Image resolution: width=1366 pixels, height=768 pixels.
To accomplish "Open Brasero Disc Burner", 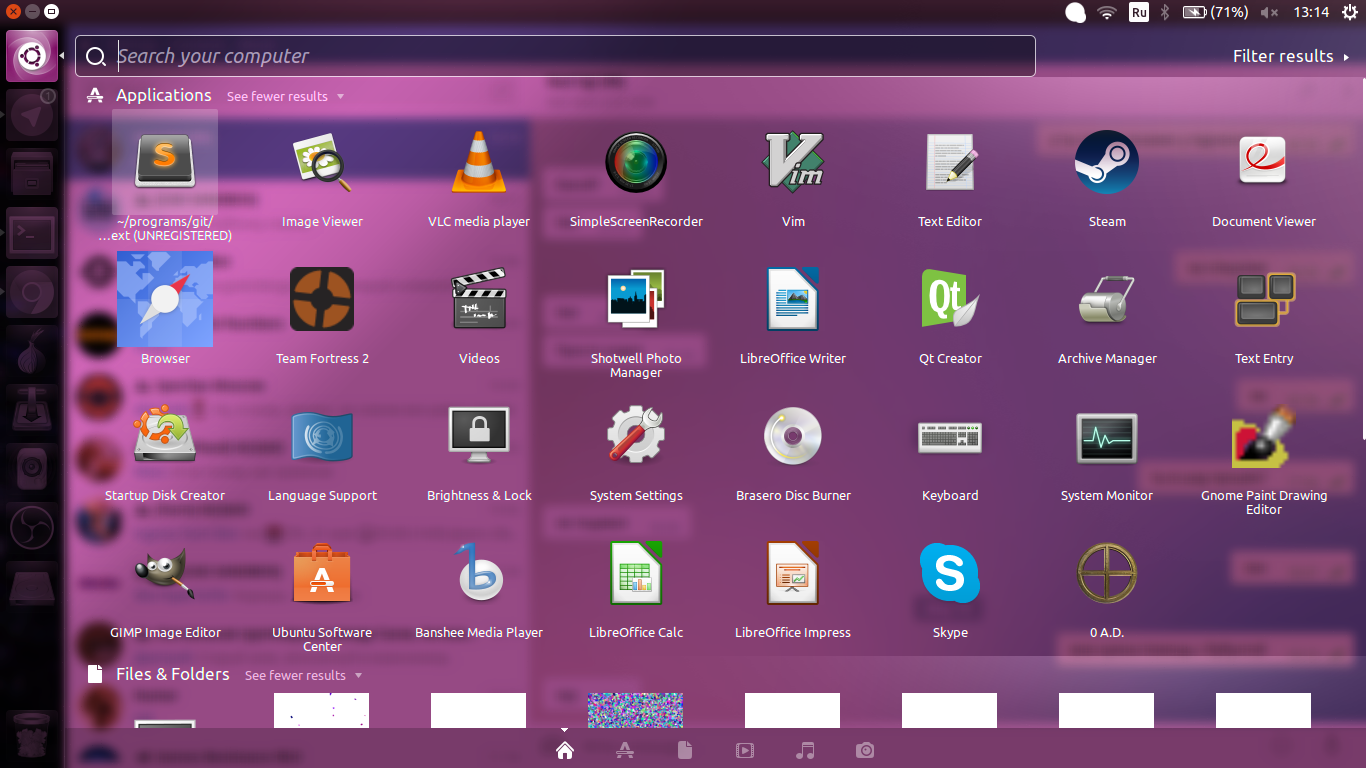I will point(793,436).
